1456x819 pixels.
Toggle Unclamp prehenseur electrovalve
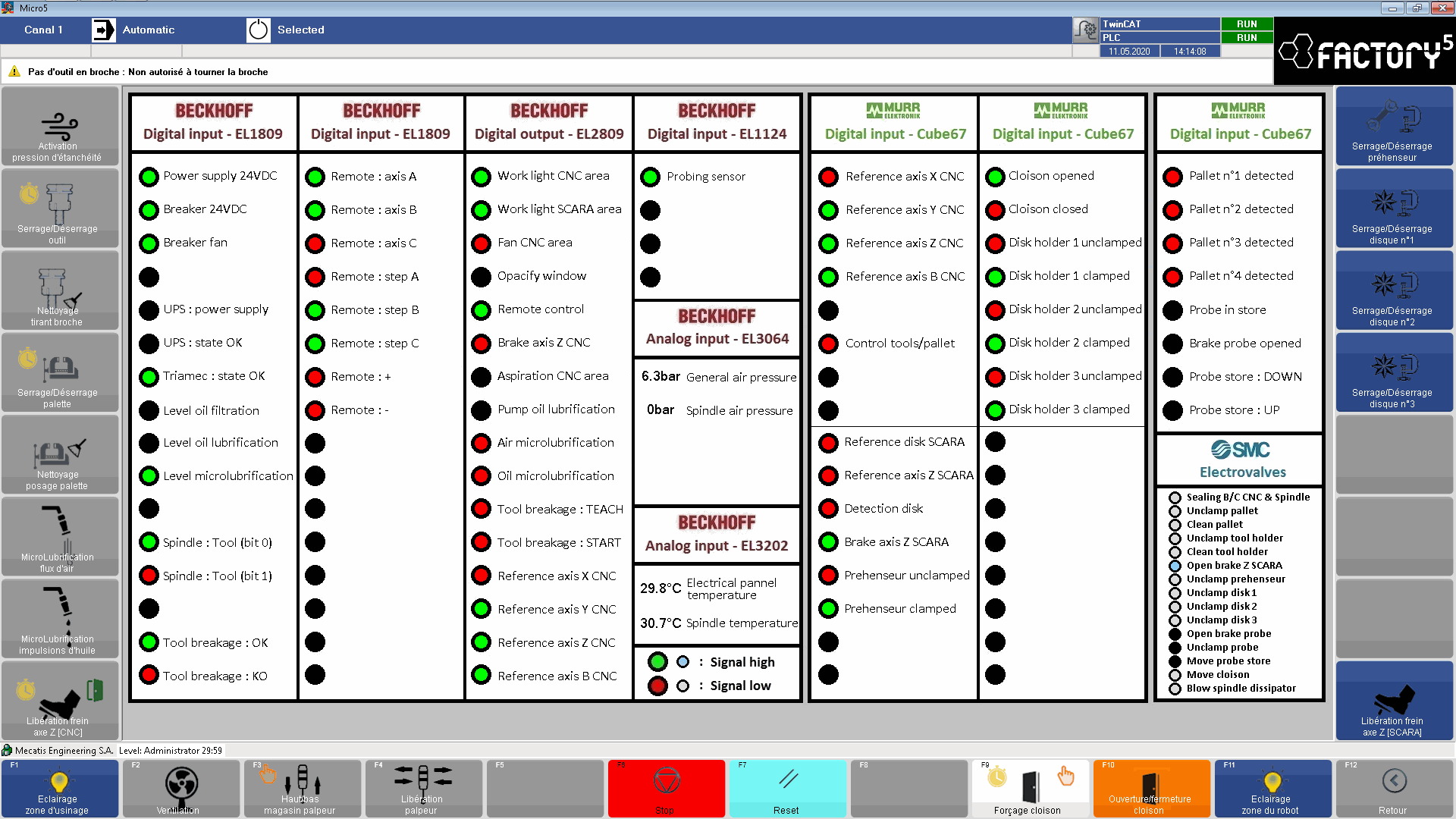point(1175,579)
